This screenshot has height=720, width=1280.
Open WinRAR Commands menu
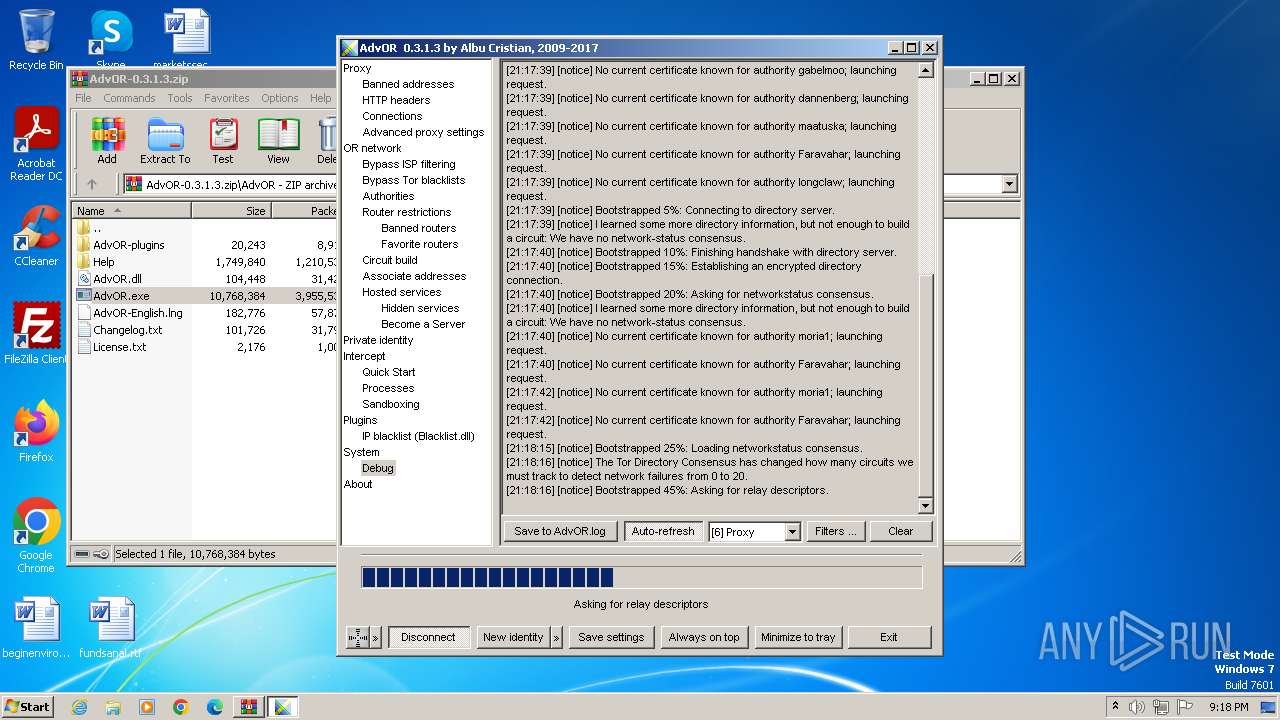[x=129, y=98]
